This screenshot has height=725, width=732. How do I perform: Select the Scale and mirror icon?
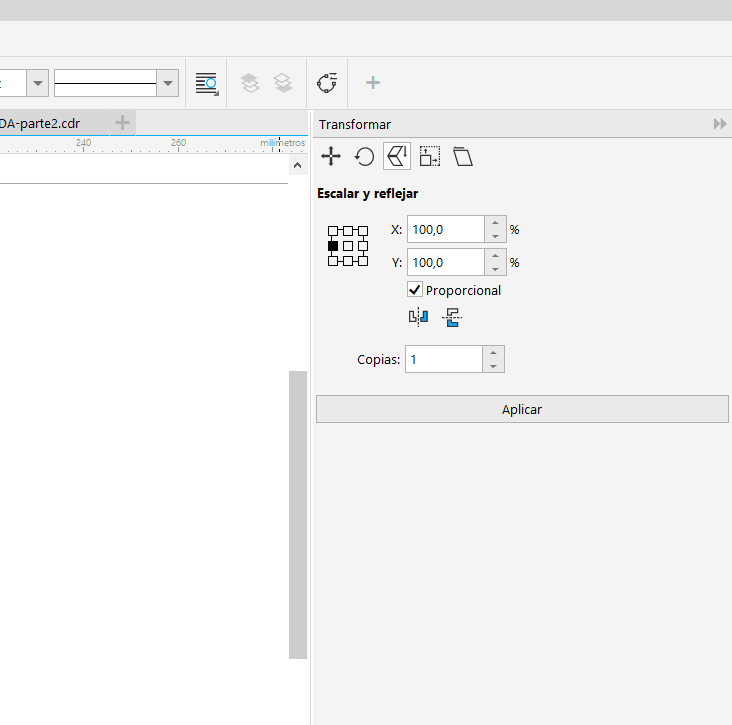click(x=397, y=156)
